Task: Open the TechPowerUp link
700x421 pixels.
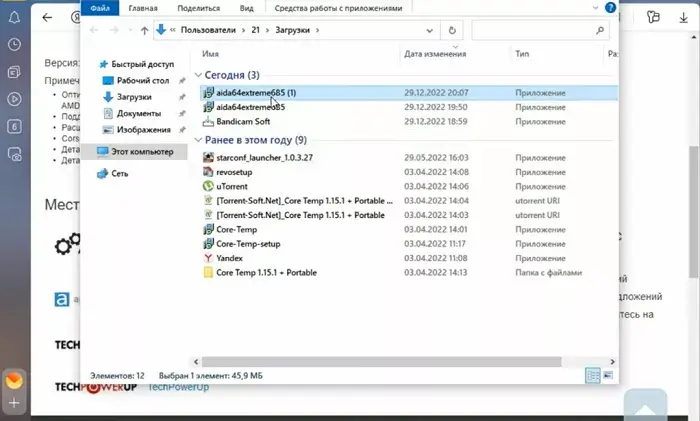Action: pos(181,386)
